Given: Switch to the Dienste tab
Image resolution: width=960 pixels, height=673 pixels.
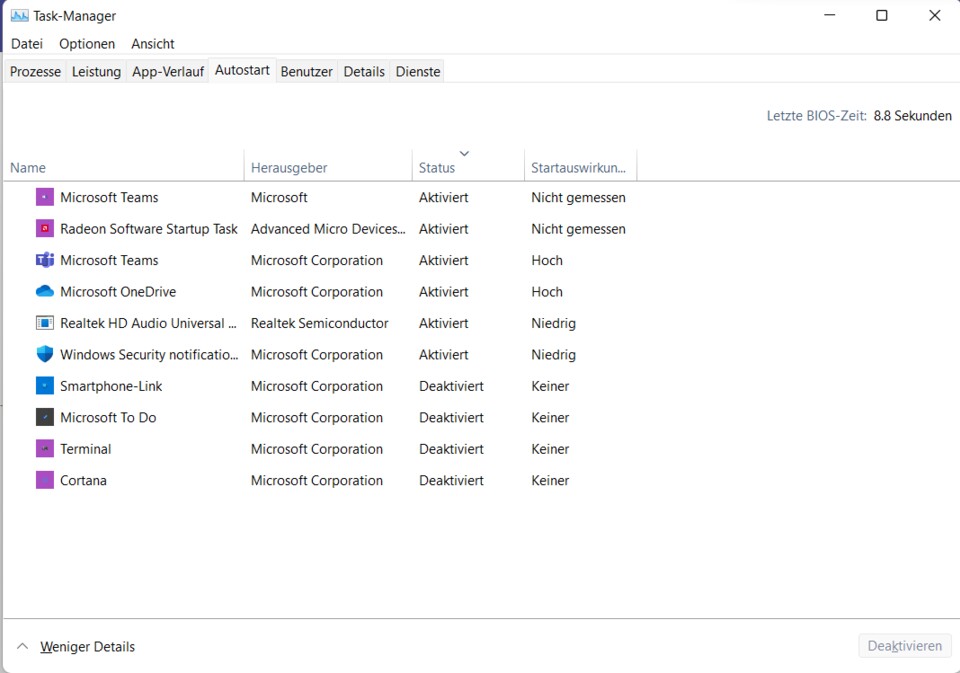Looking at the screenshot, I should (418, 72).
